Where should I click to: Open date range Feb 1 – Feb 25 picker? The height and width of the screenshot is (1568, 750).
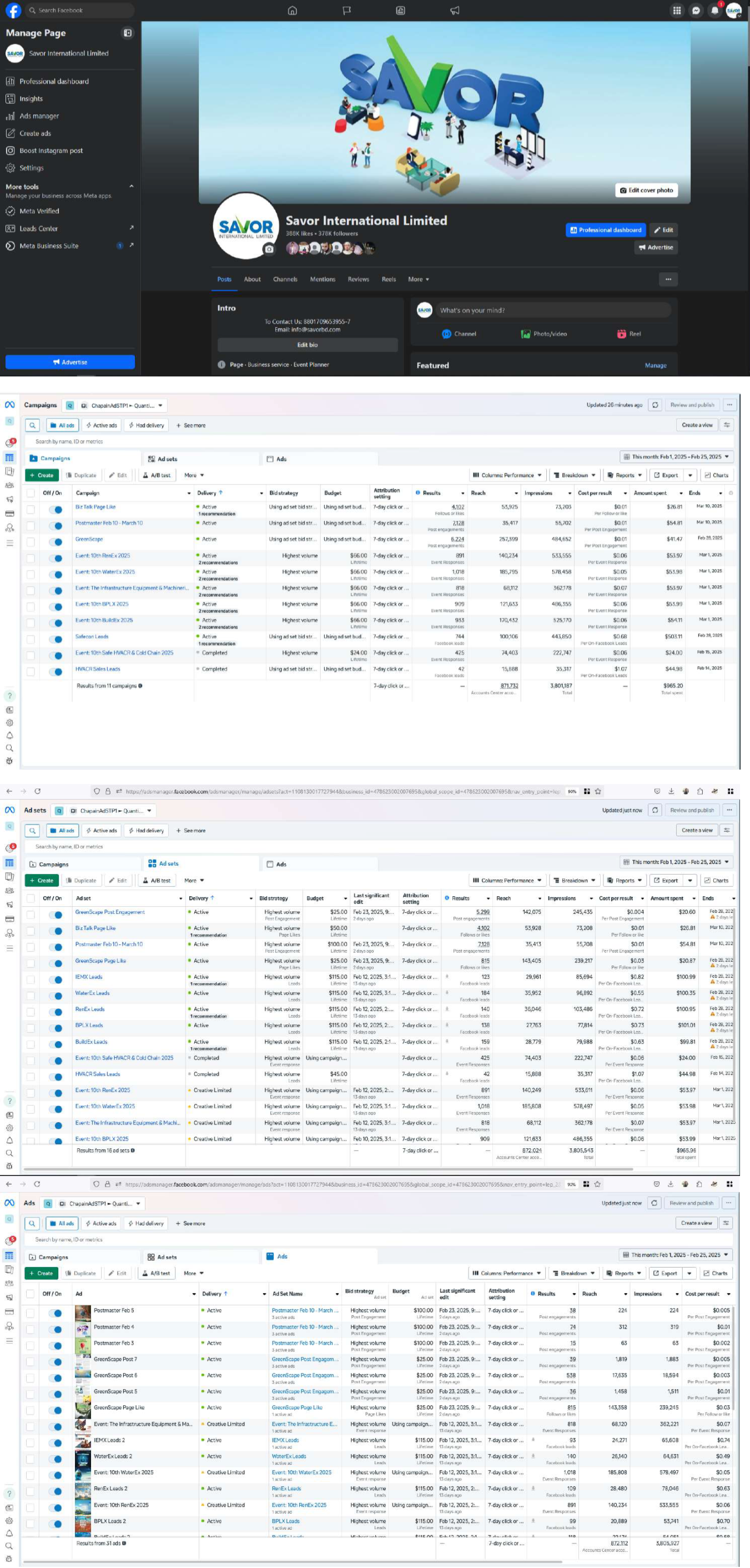(676, 456)
